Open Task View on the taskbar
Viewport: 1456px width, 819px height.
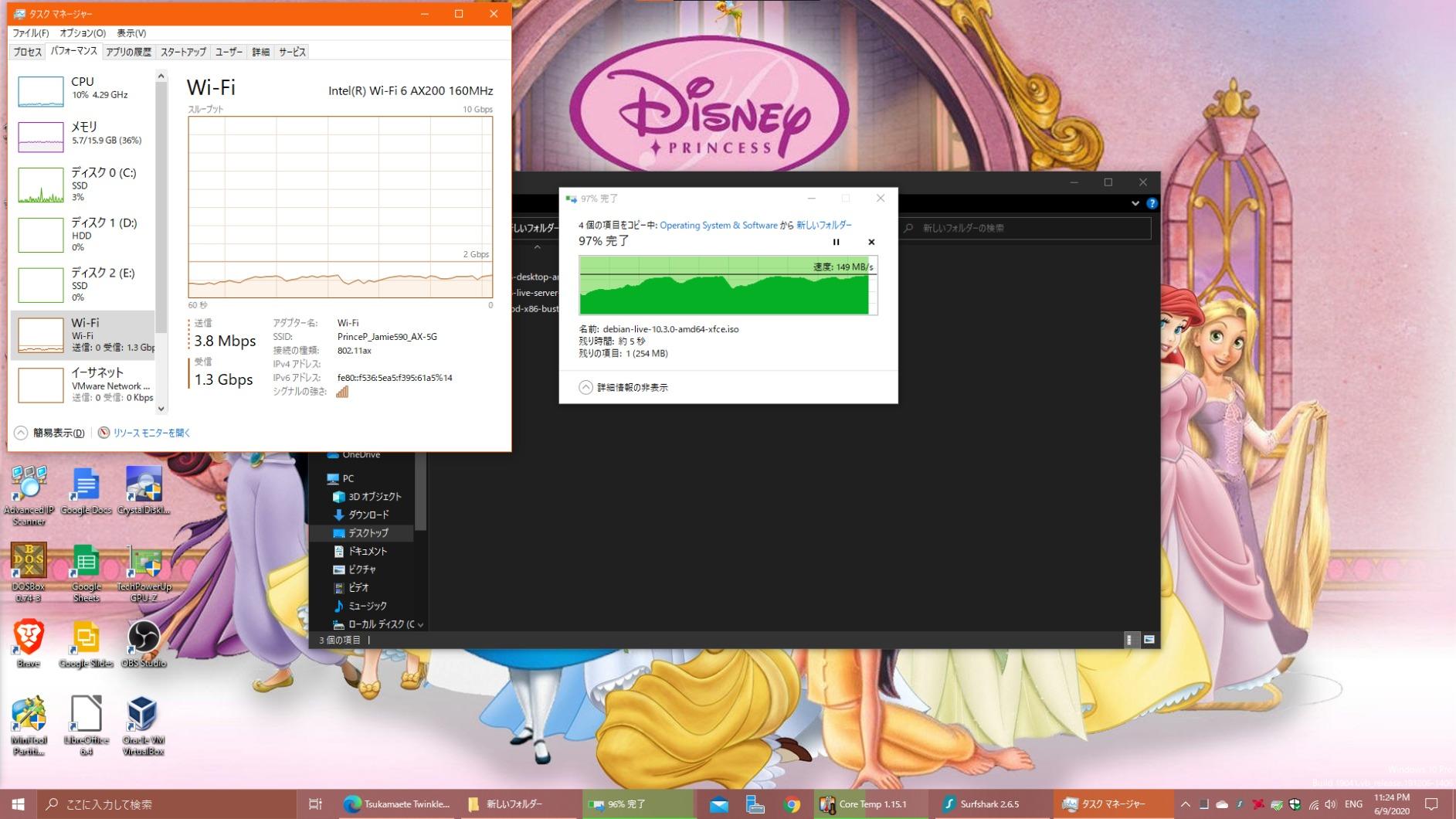coord(315,804)
